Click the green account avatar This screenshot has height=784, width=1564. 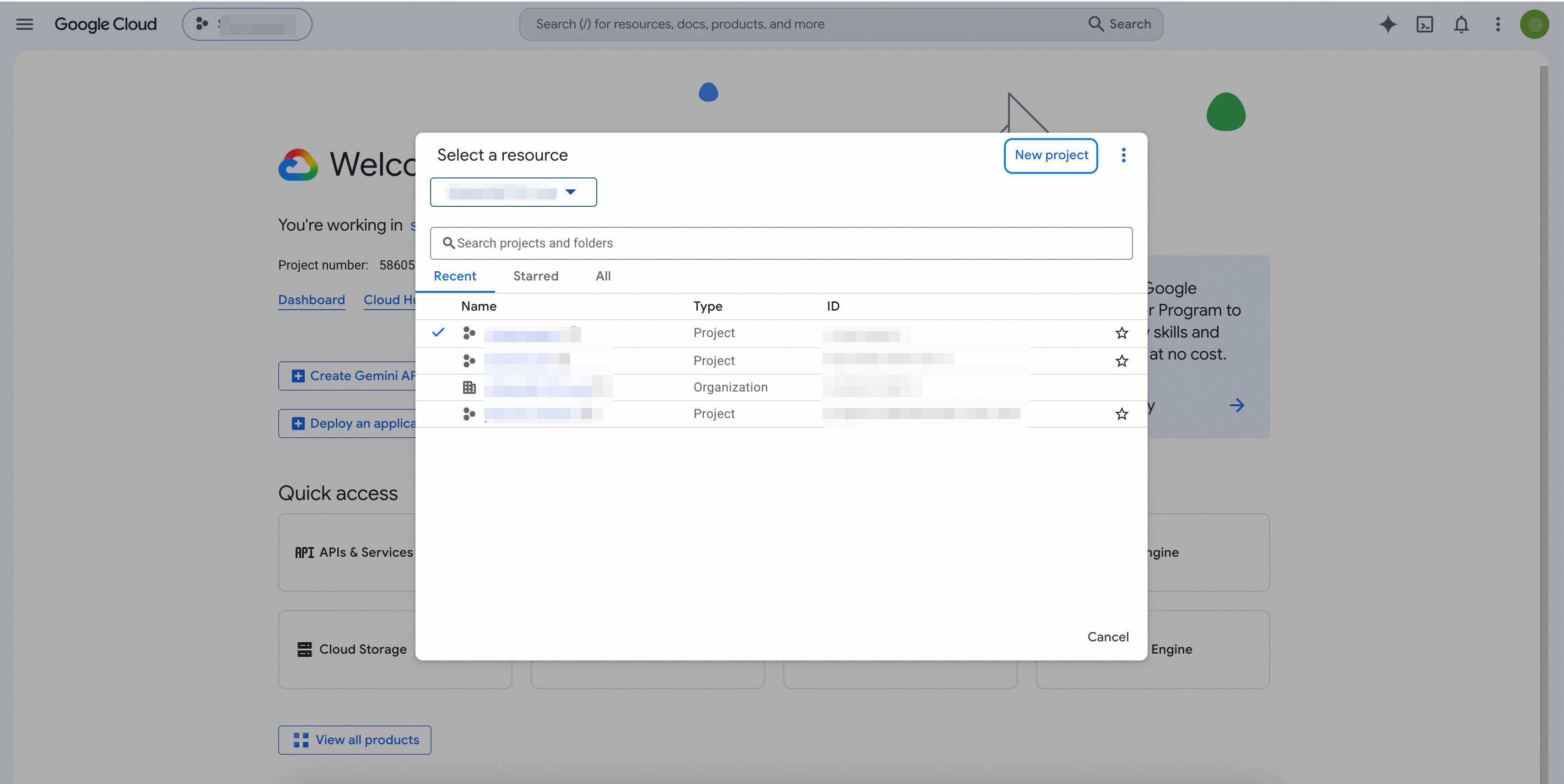click(x=1534, y=24)
